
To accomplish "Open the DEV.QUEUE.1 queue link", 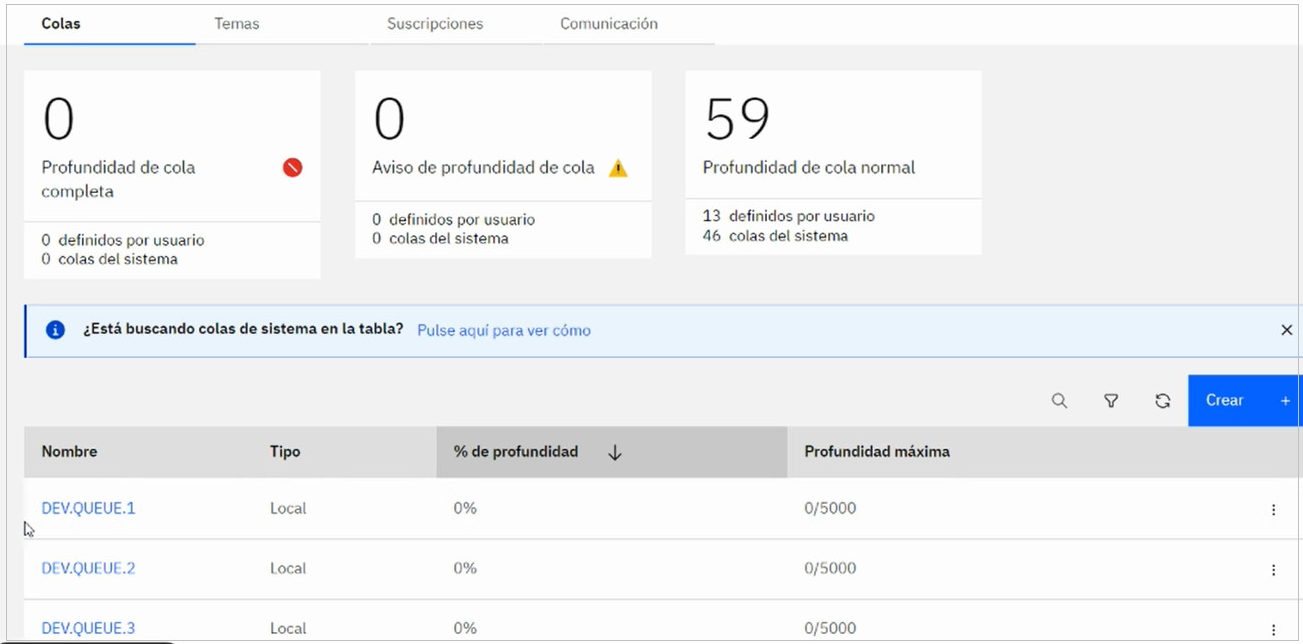I will pos(88,508).
